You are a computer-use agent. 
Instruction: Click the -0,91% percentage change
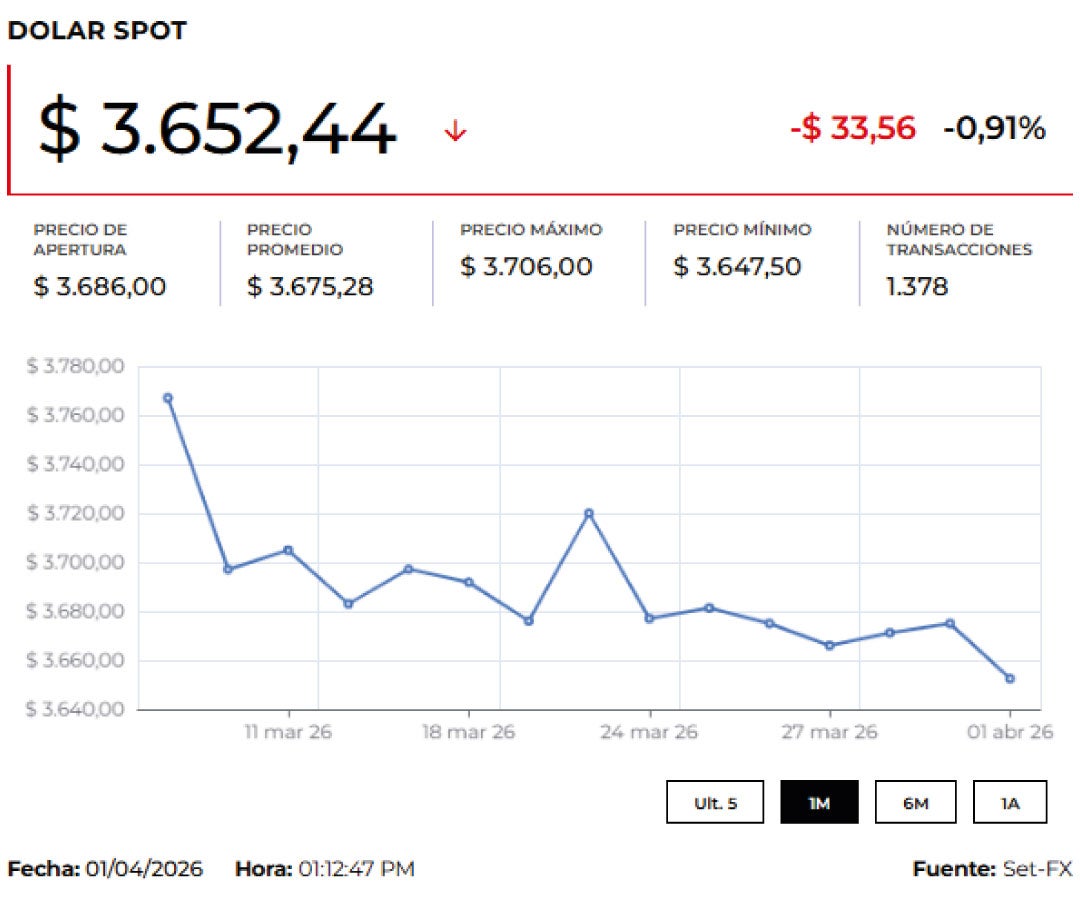pyautogui.click(x=994, y=128)
